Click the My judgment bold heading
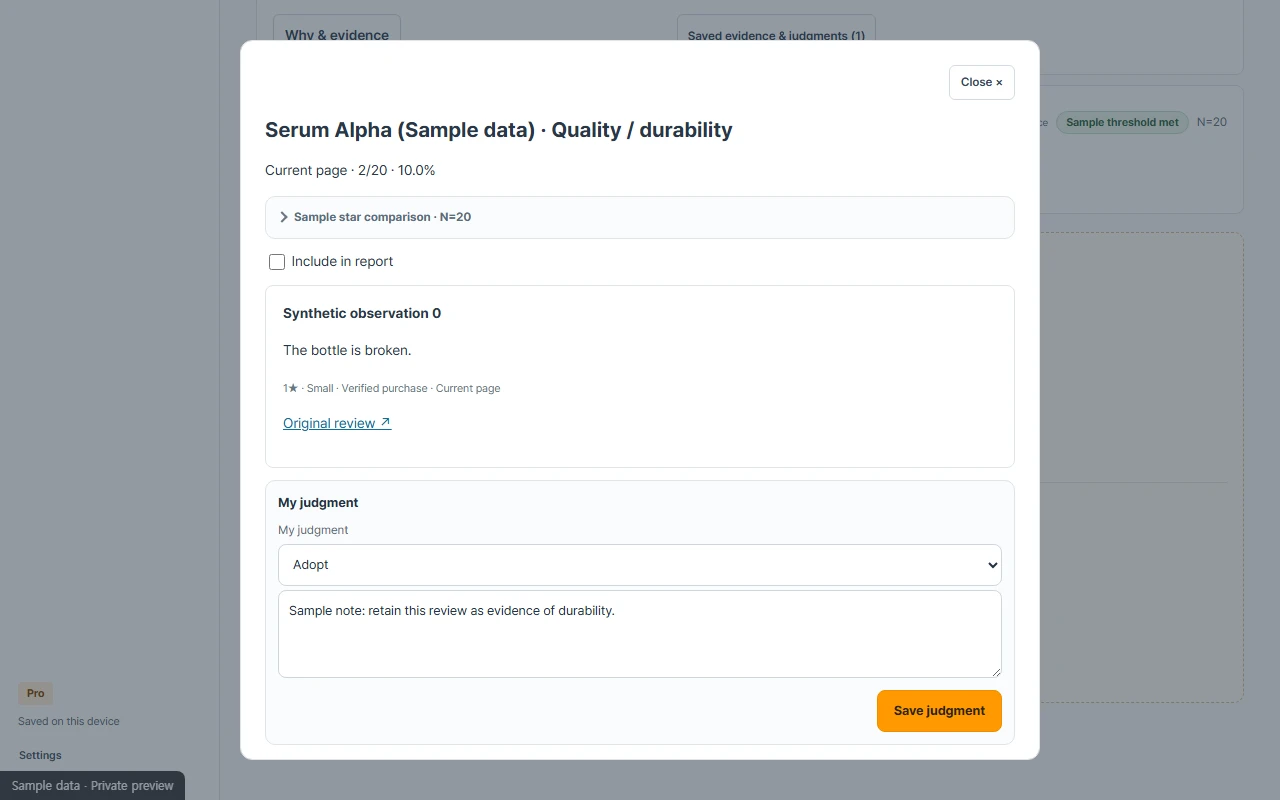The width and height of the screenshot is (1280, 800). (x=318, y=503)
